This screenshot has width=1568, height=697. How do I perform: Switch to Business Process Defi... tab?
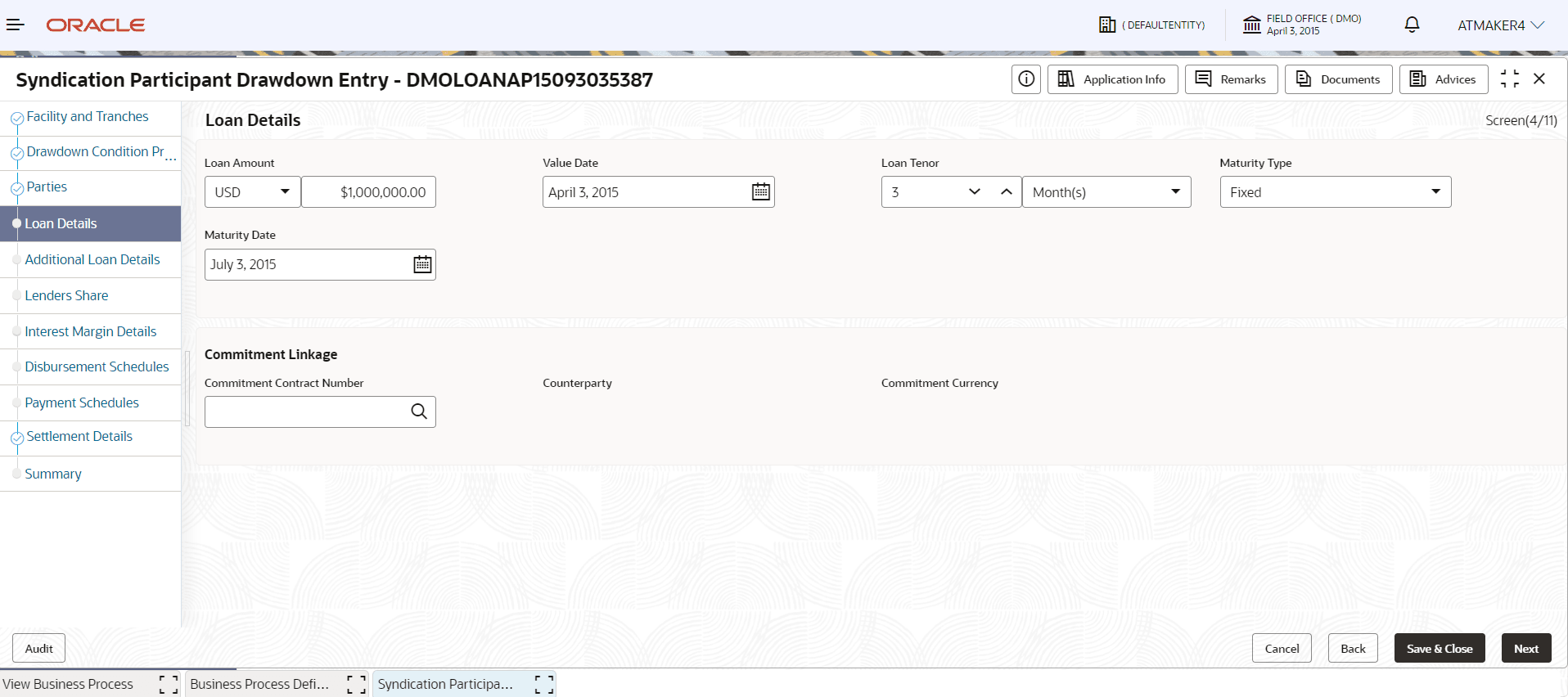click(259, 684)
